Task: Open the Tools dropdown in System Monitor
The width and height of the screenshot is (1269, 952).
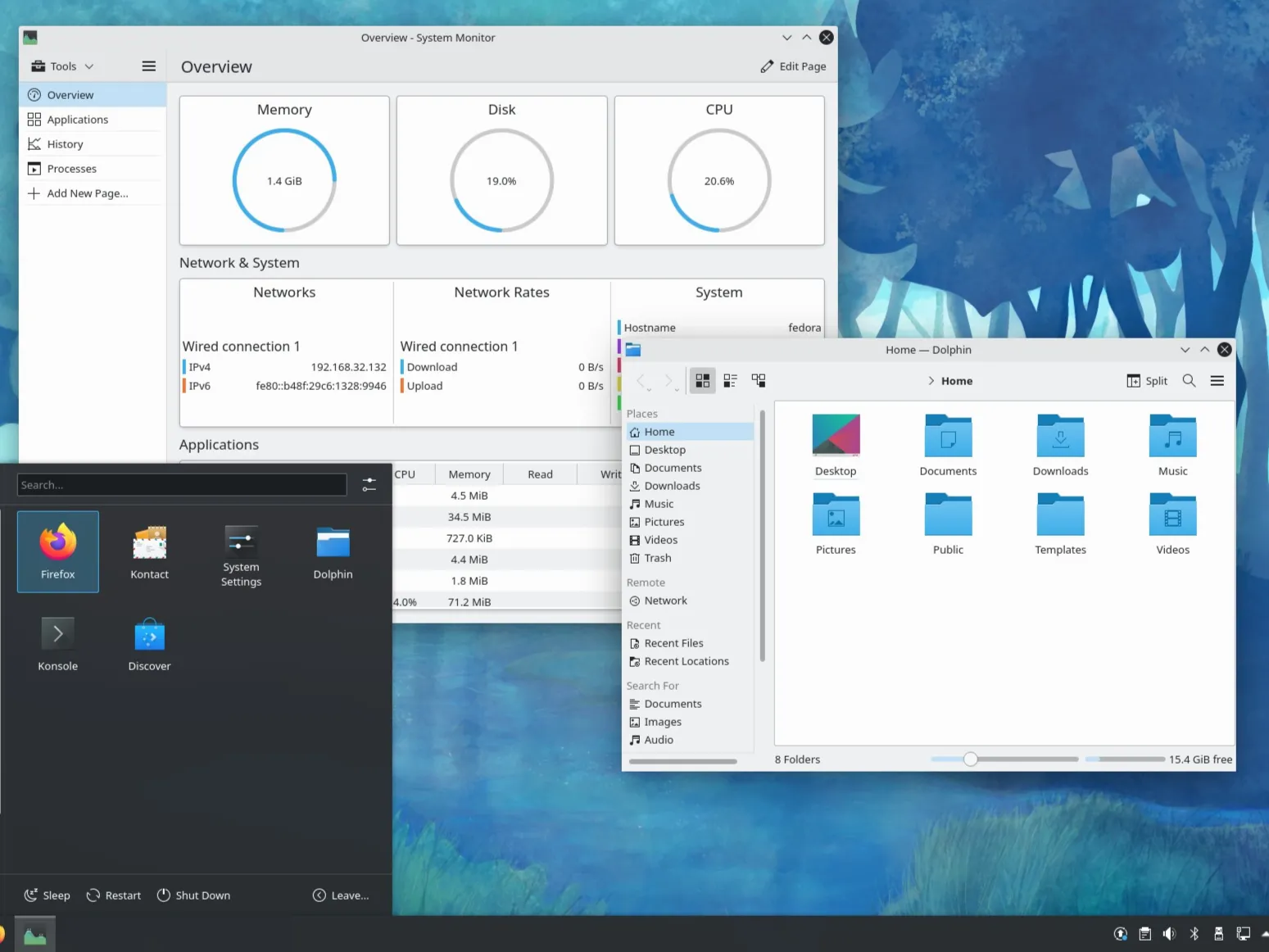Action: (x=61, y=66)
